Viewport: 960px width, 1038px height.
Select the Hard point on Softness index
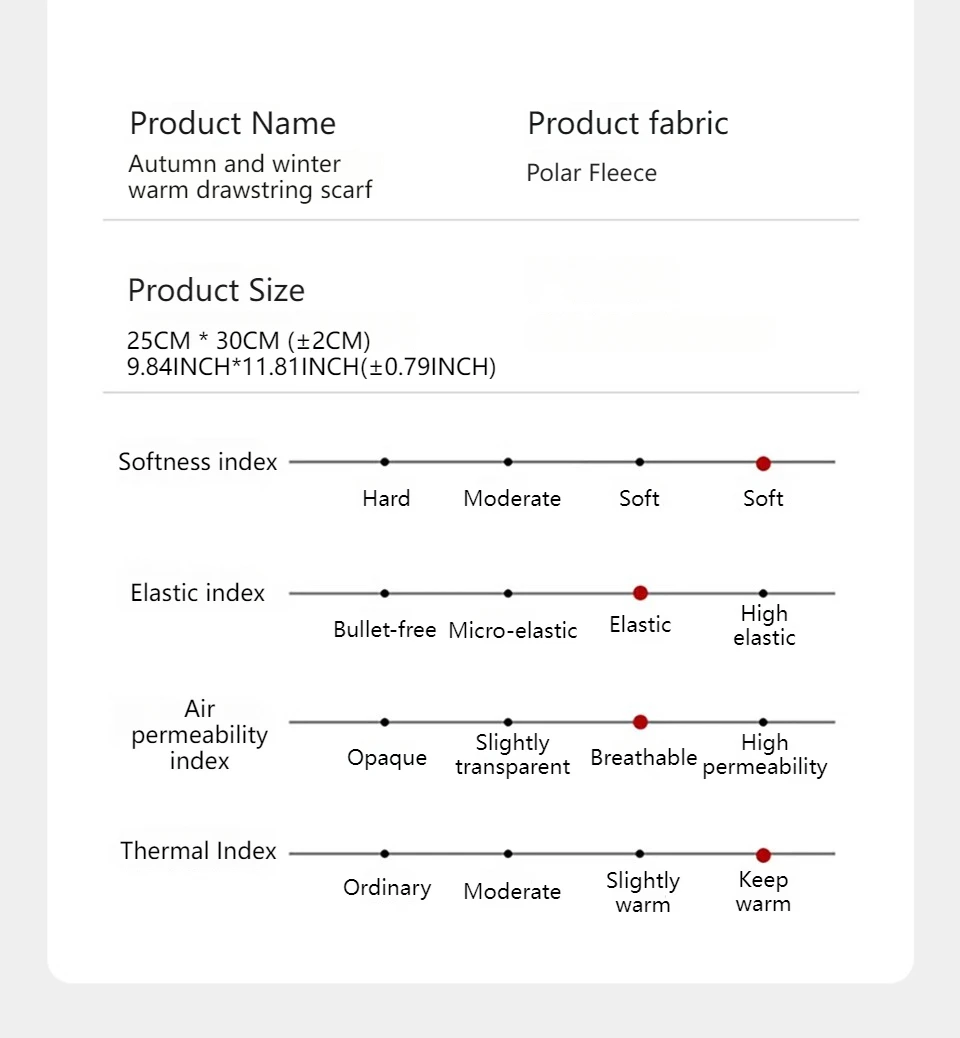coord(385,462)
